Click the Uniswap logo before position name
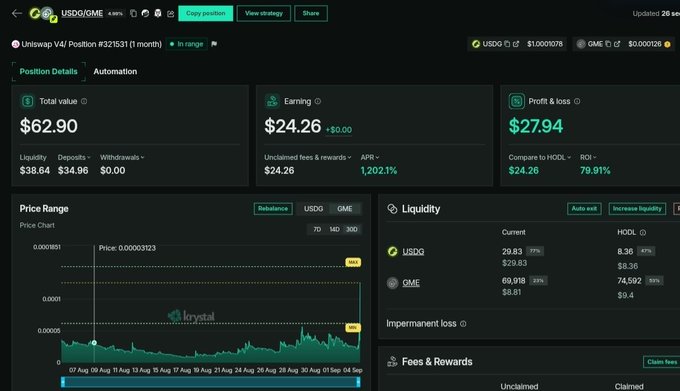The width and height of the screenshot is (680, 391). point(16,44)
